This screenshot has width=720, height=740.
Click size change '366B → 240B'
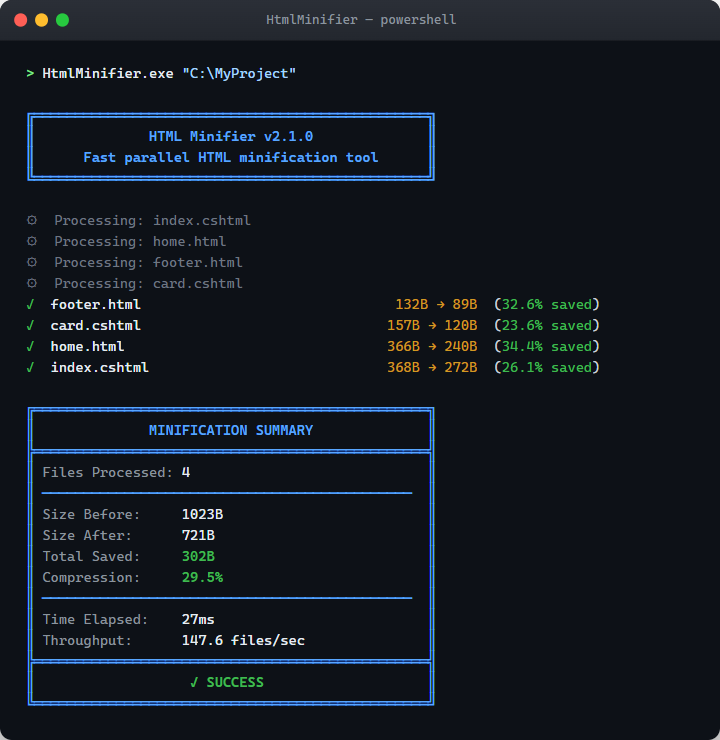tap(432, 346)
